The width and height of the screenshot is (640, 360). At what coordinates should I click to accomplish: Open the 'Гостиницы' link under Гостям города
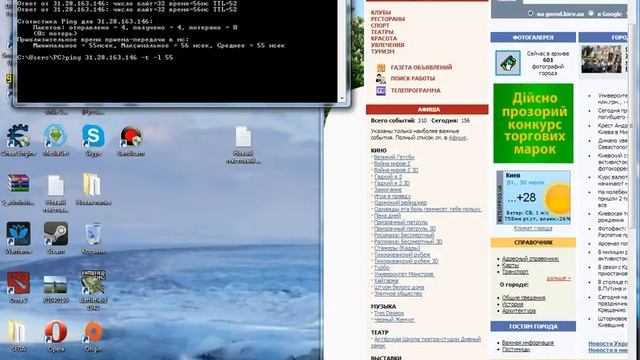pos(516,349)
